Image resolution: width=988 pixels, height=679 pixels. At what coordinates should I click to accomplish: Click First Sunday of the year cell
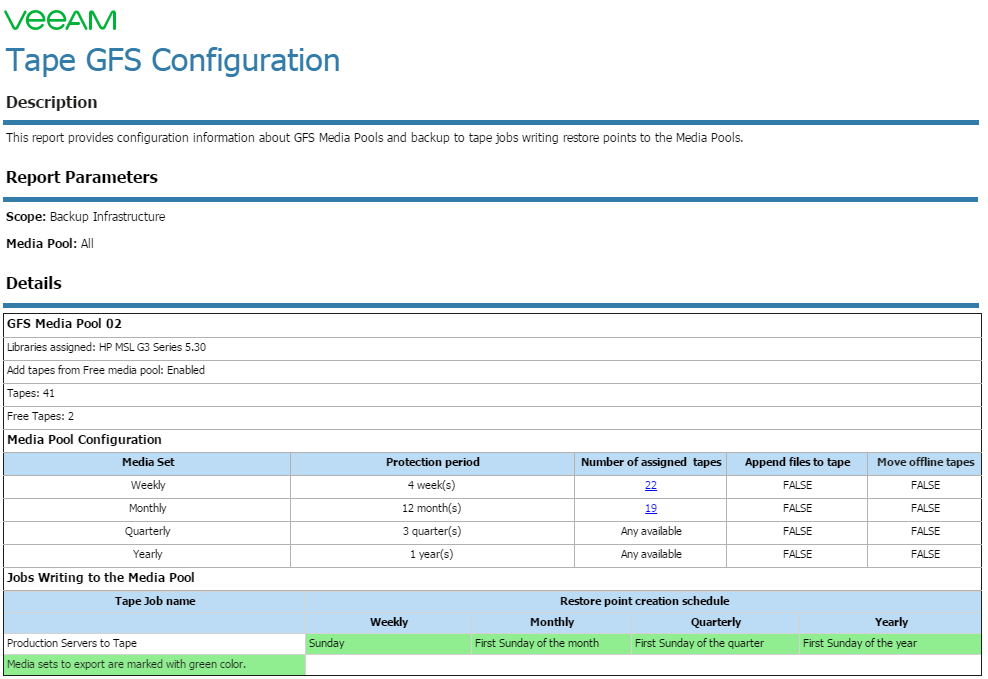pyautogui.click(x=890, y=644)
